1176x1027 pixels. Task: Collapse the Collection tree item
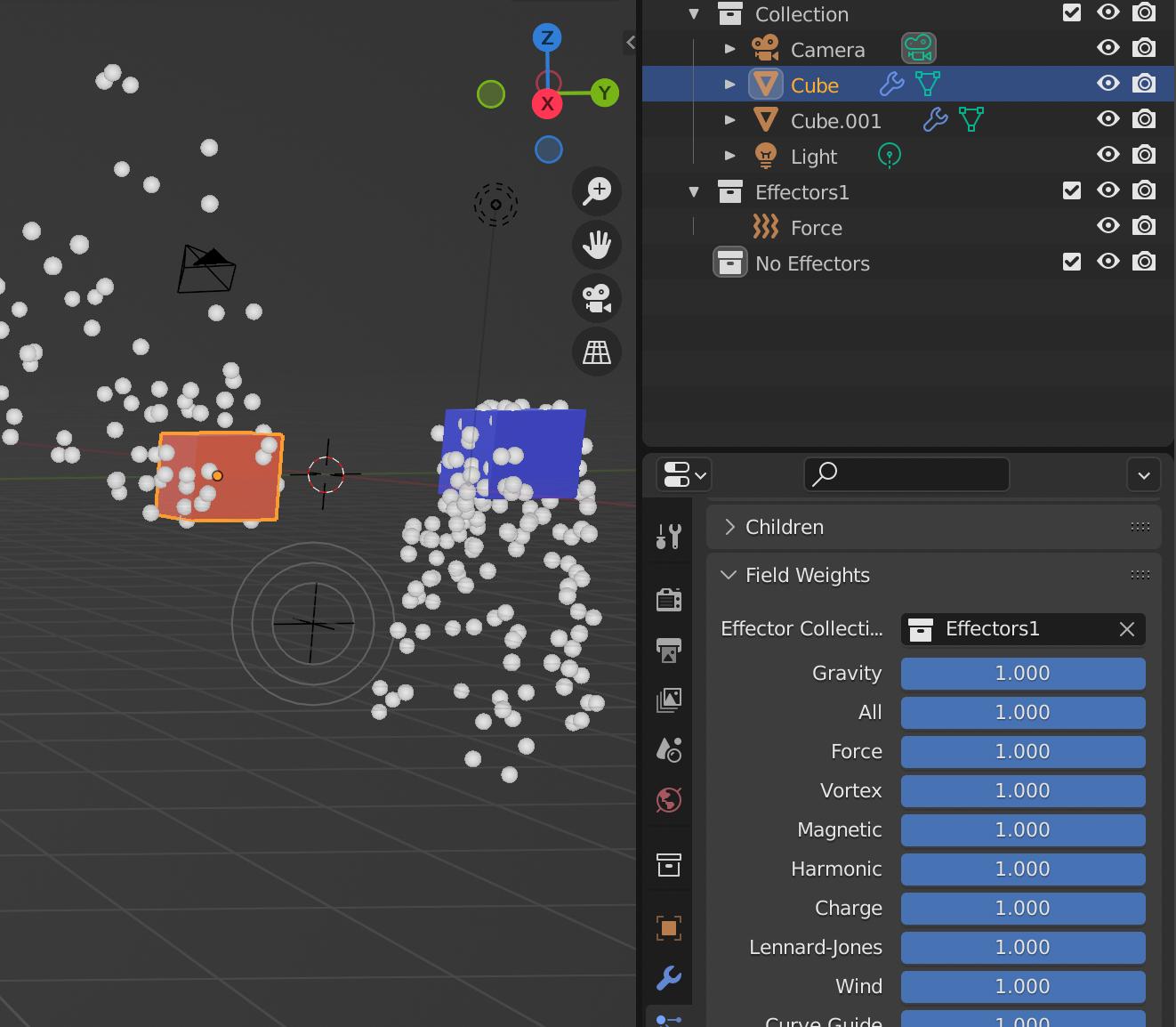(694, 13)
